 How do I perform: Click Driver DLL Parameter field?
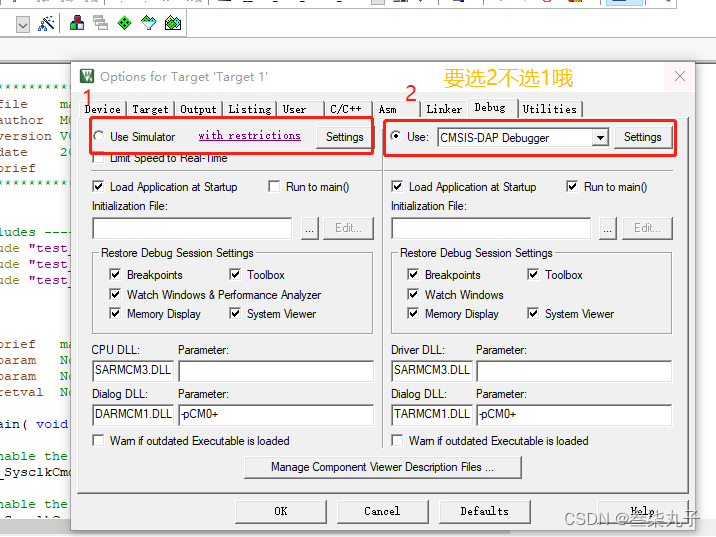(574, 370)
